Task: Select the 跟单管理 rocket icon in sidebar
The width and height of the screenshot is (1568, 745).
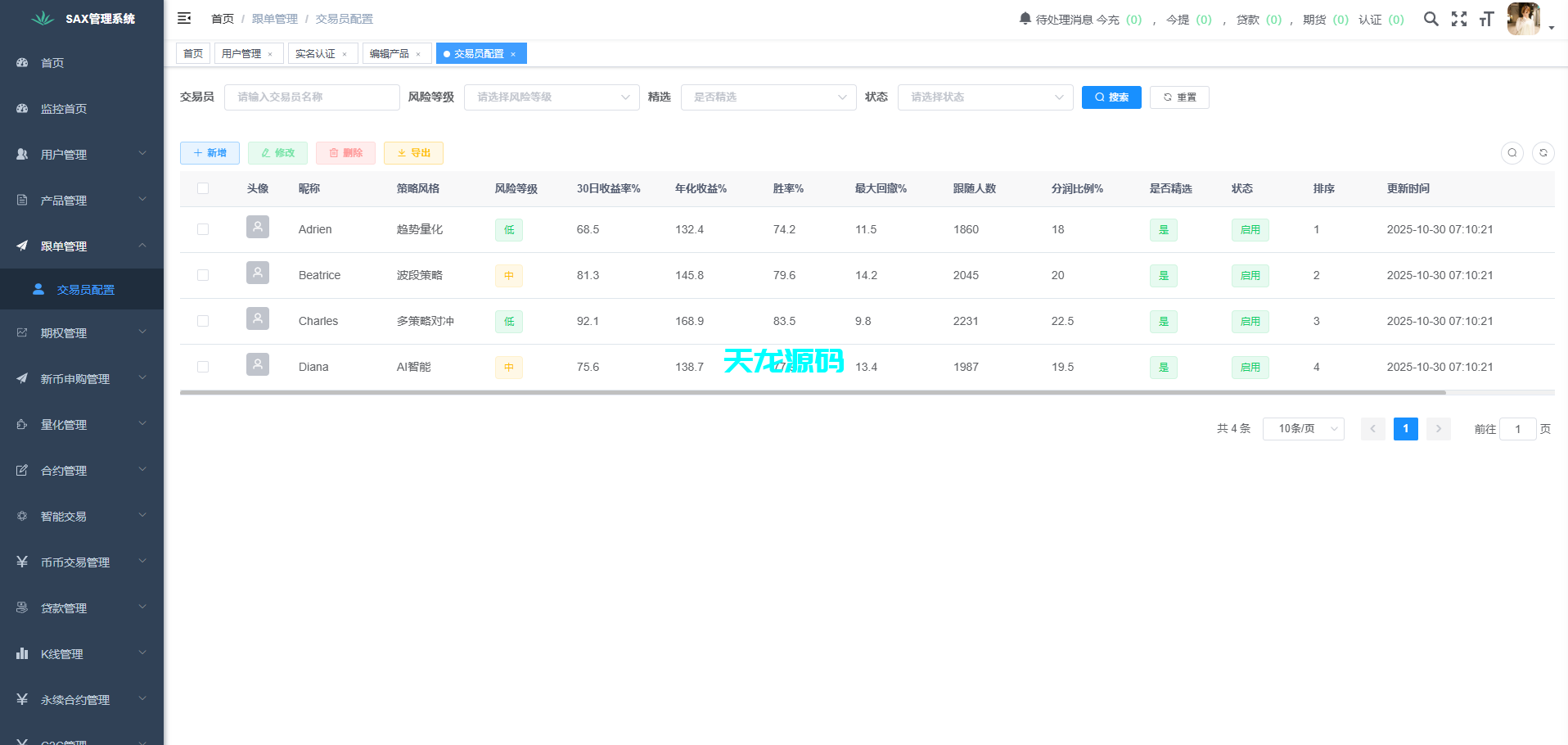Action: point(22,245)
